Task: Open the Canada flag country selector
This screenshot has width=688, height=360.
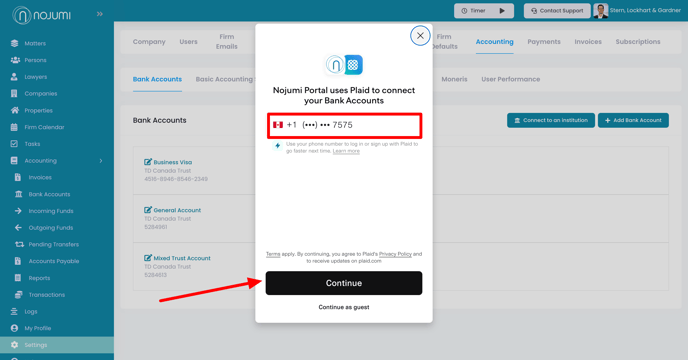Action: pos(278,125)
